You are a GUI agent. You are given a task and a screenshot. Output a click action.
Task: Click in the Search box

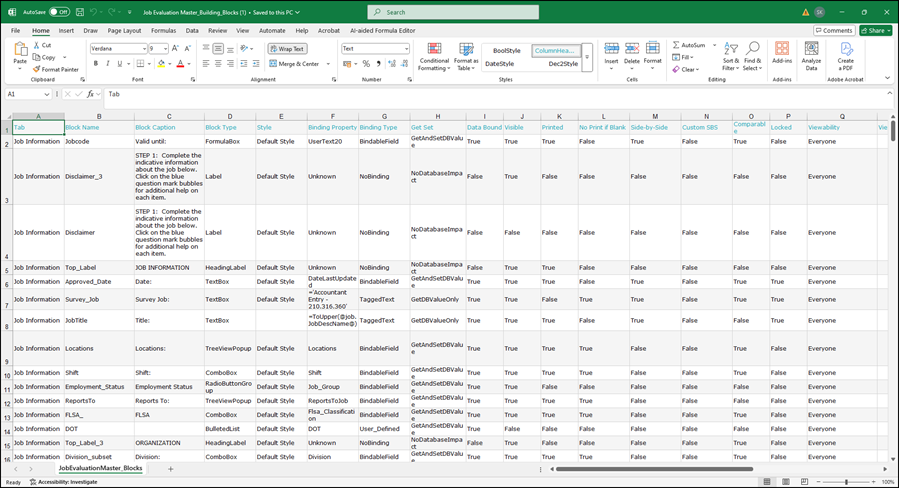[453, 12]
